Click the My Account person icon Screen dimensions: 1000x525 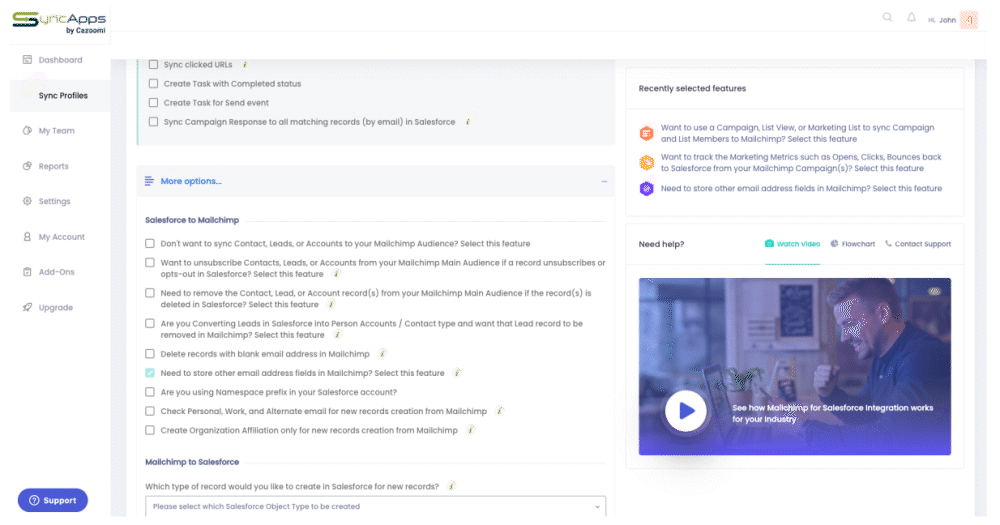(27, 237)
